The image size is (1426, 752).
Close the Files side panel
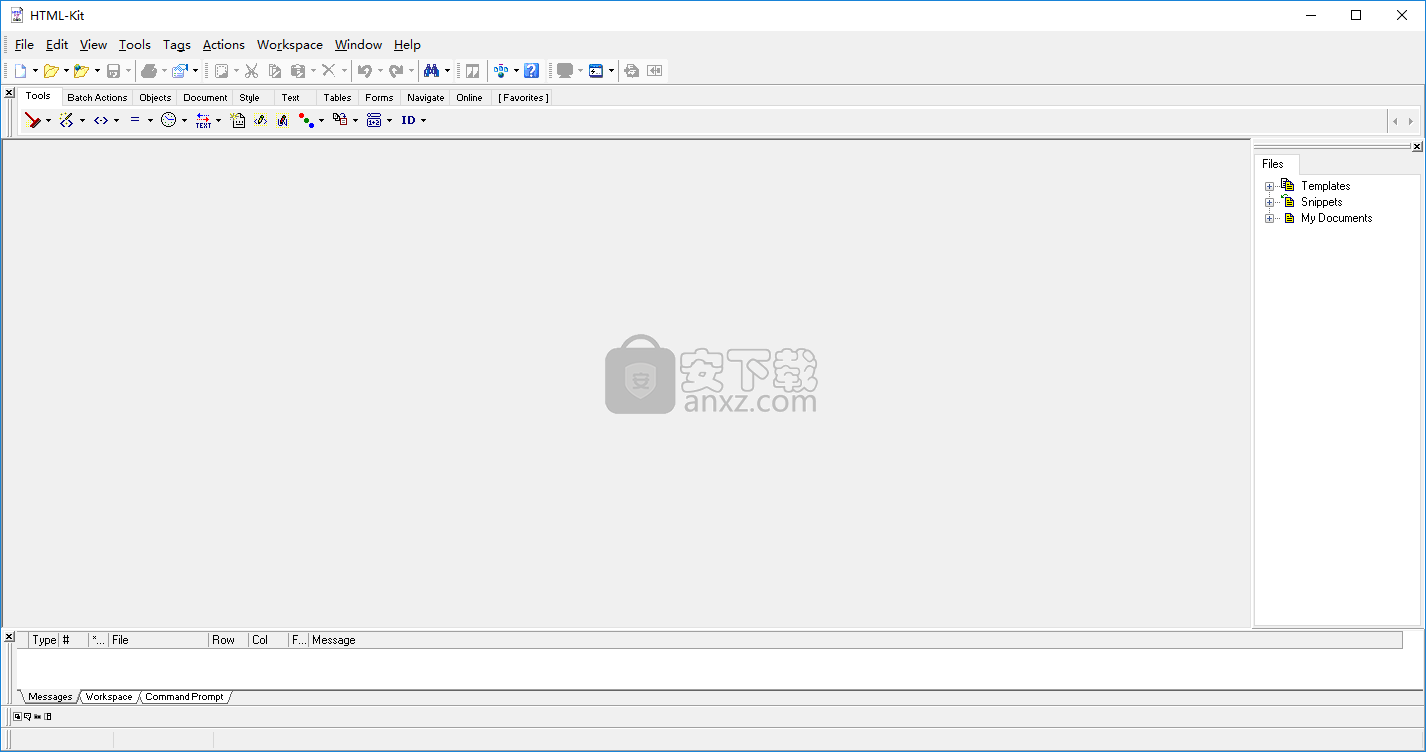coord(1417,147)
